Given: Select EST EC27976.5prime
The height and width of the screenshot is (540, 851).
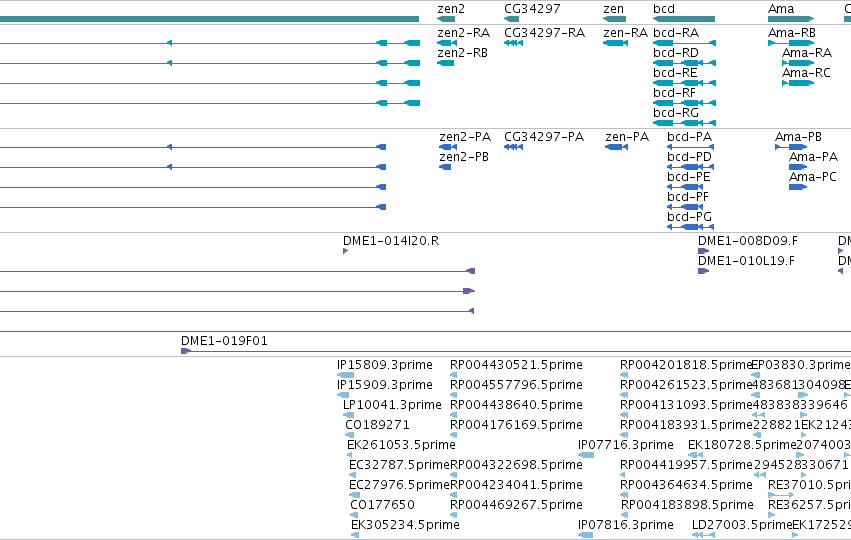Looking at the screenshot, I should pos(355,495).
